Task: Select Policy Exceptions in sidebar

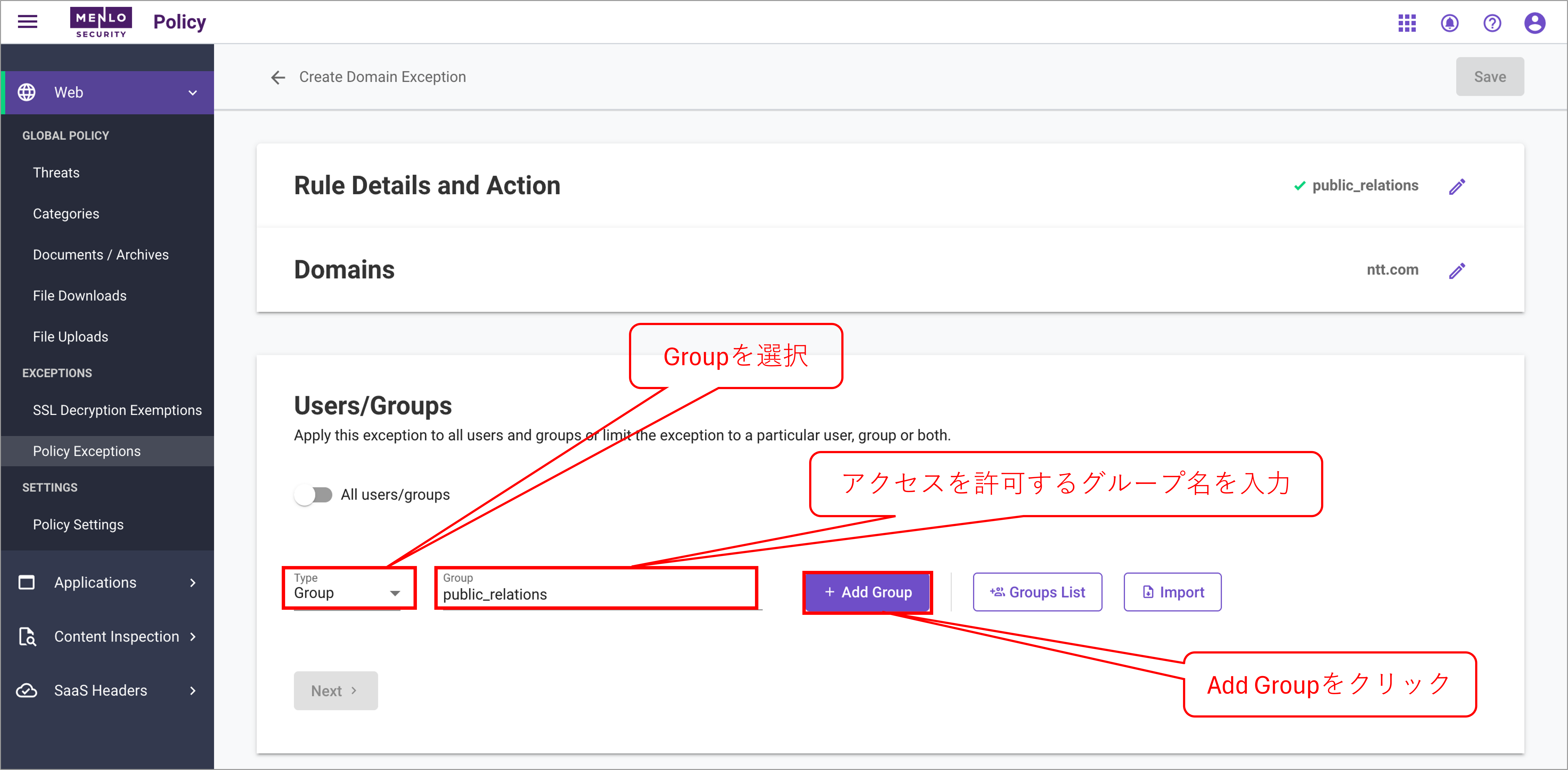Action: [107, 451]
